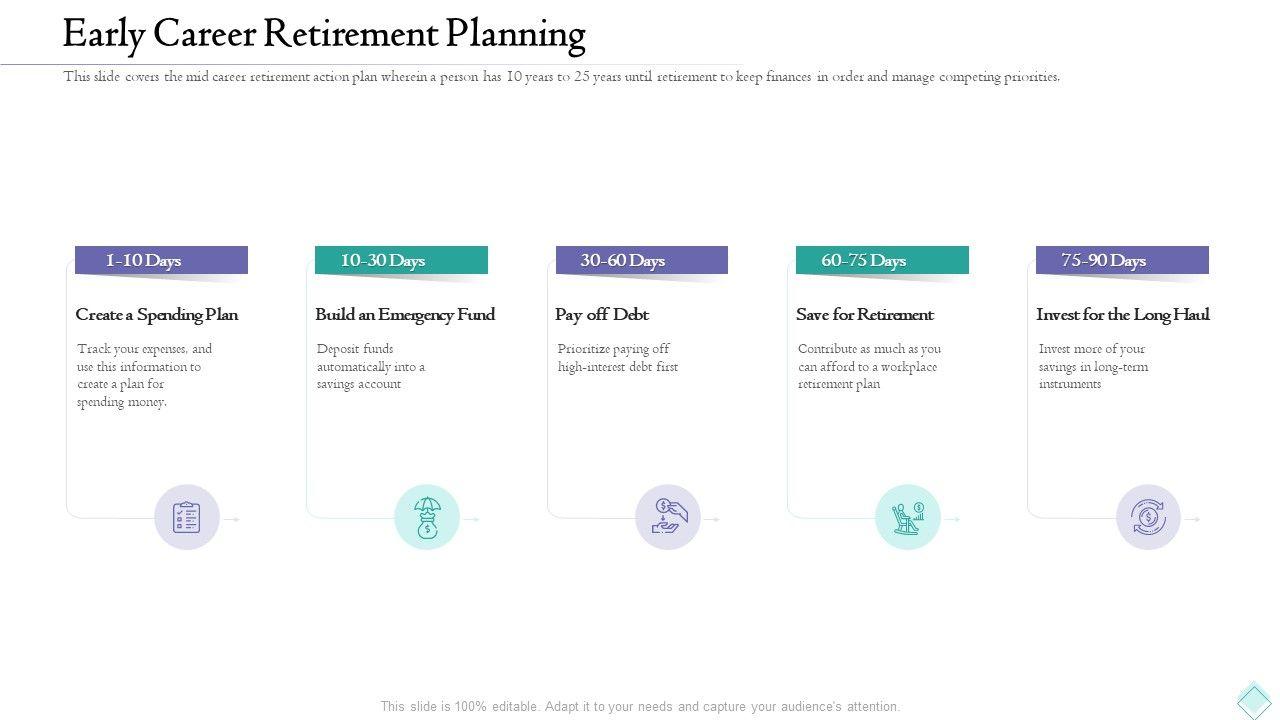The height and width of the screenshot is (720, 1280).
Task: Click the umbrella money bag icon
Action: pyautogui.click(x=427, y=517)
